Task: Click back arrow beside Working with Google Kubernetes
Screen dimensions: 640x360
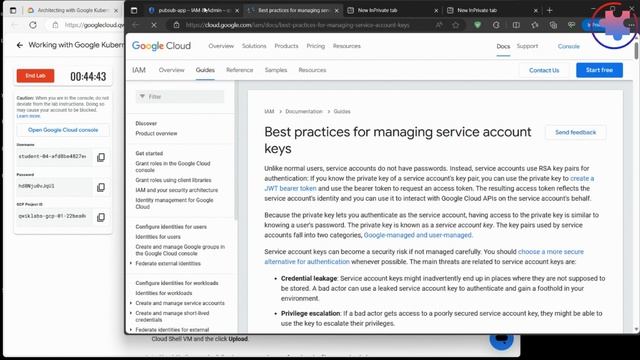Action: tap(20, 45)
